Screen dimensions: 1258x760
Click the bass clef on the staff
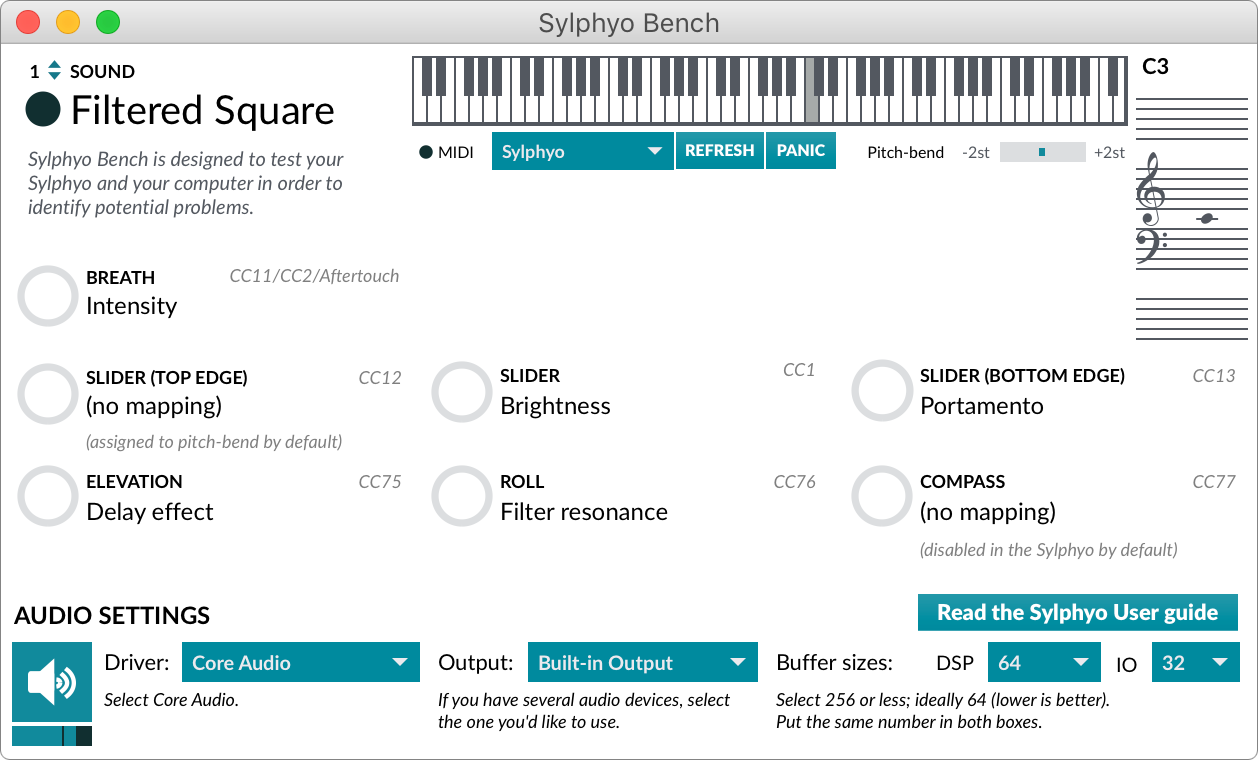click(x=1151, y=245)
